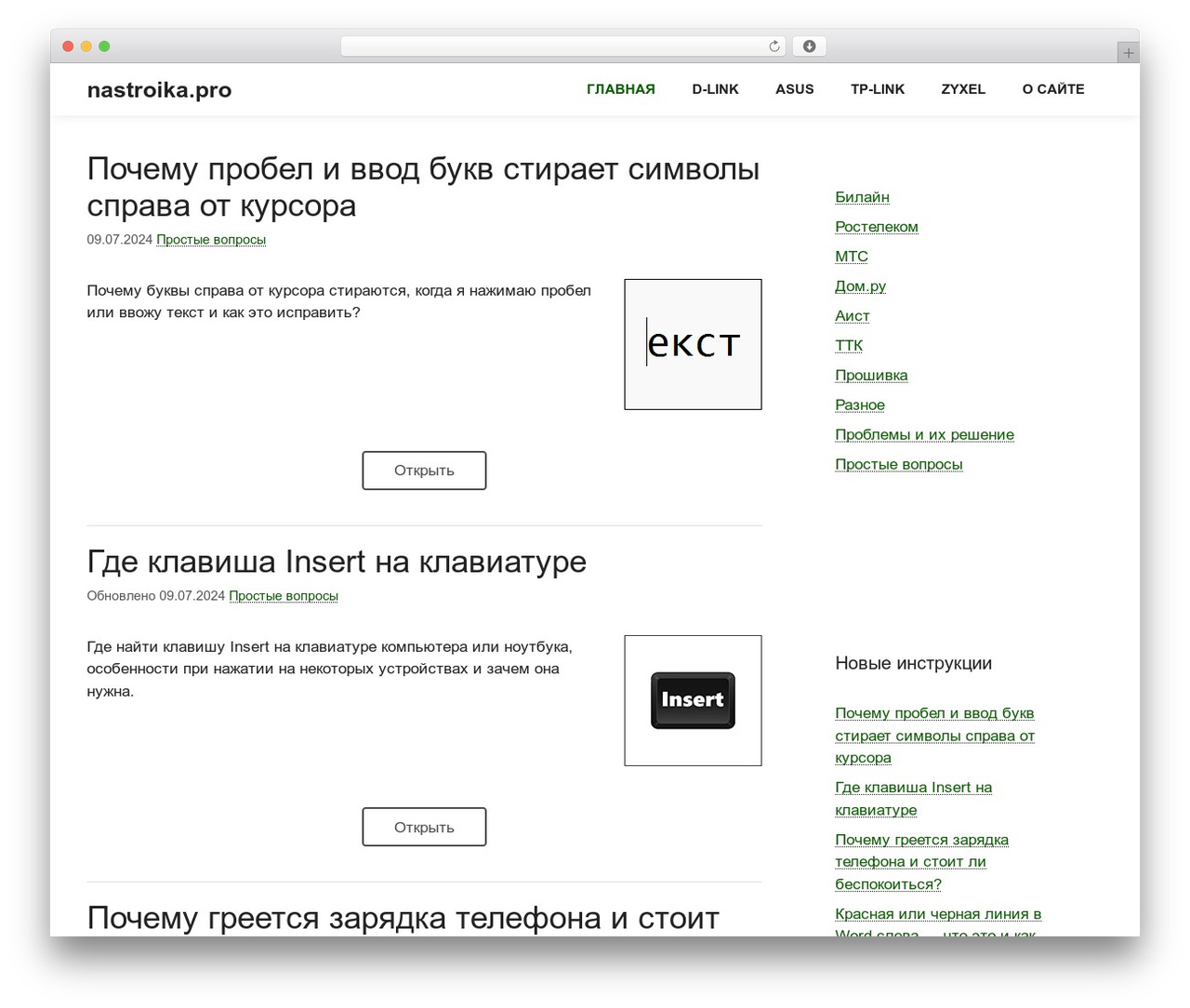Open МТС sidebar category

pos(852,257)
